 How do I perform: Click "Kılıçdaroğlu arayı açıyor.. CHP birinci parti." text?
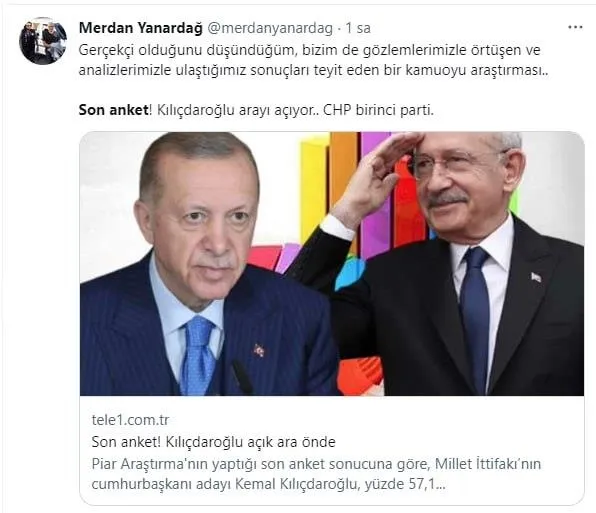point(295,110)
